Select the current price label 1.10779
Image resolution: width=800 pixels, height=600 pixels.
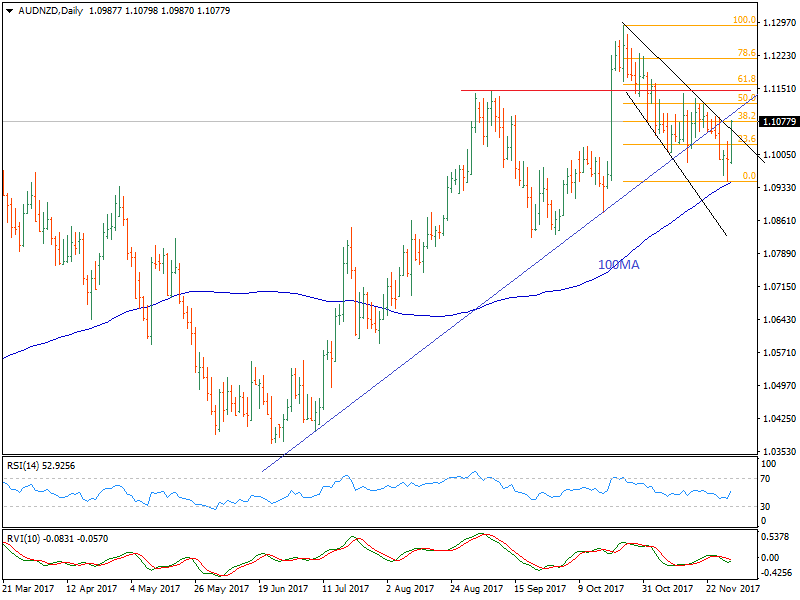(x=778, y=122)
